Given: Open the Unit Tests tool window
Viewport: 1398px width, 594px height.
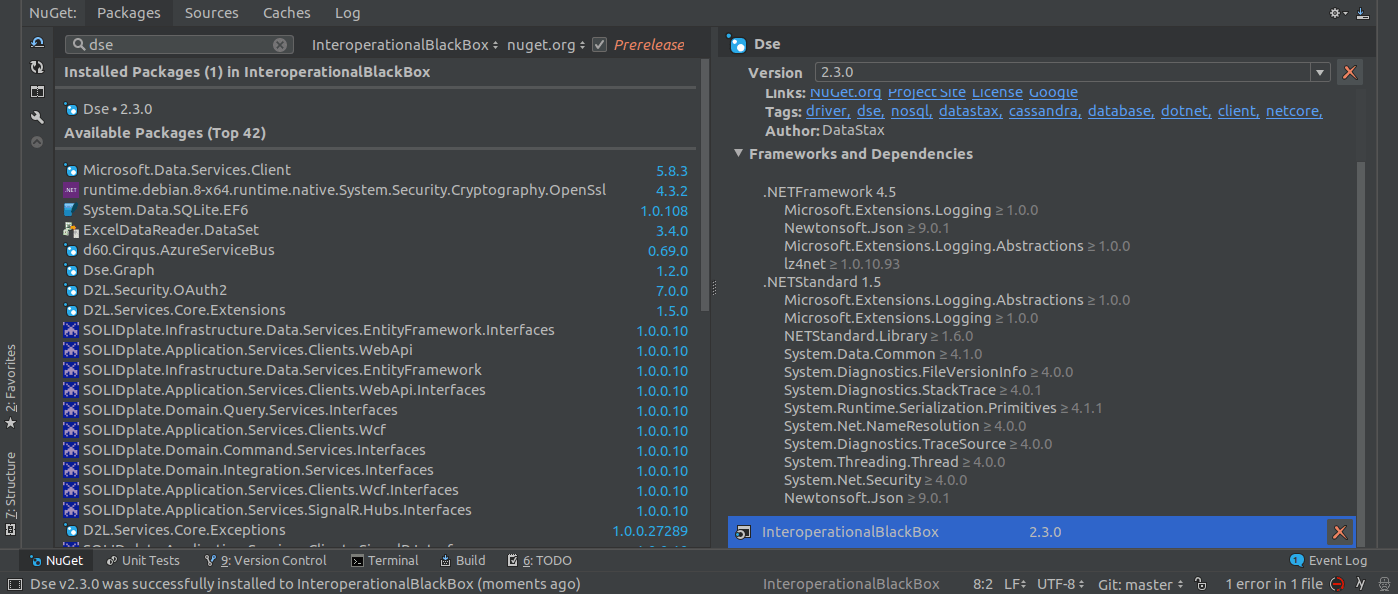Looking at the screenshot, I should click(142, 560).
